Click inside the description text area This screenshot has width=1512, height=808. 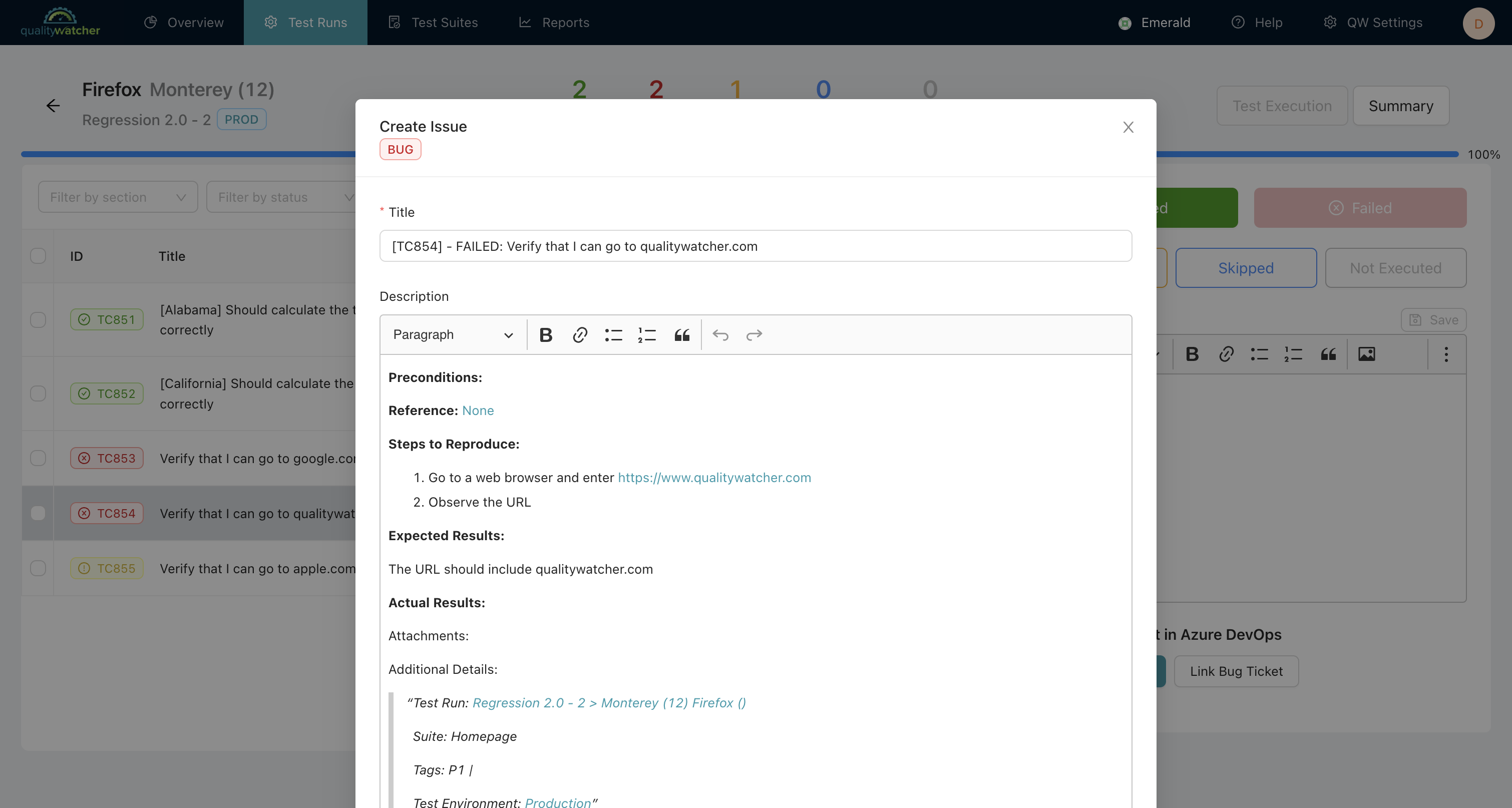pos(755,581)
